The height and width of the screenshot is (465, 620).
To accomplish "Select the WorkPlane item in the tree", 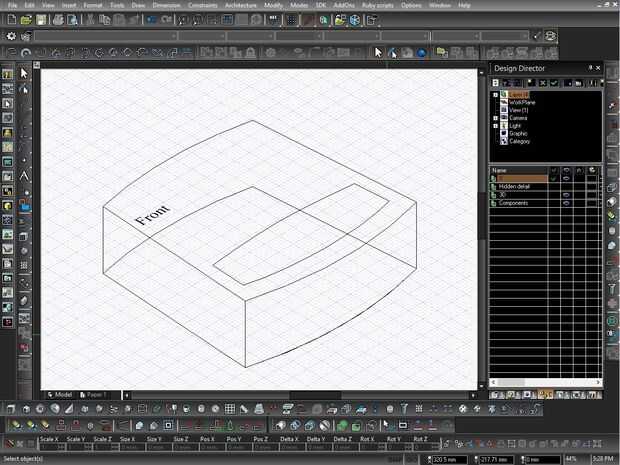I will pyautogui.click(x=523, y=101).
